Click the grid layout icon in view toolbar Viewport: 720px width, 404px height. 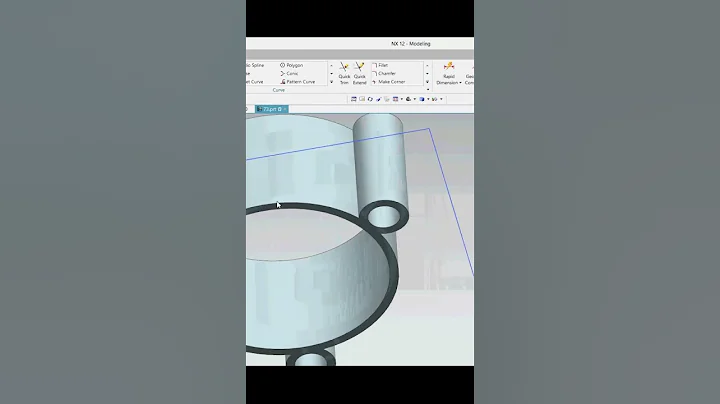[395, 99]
